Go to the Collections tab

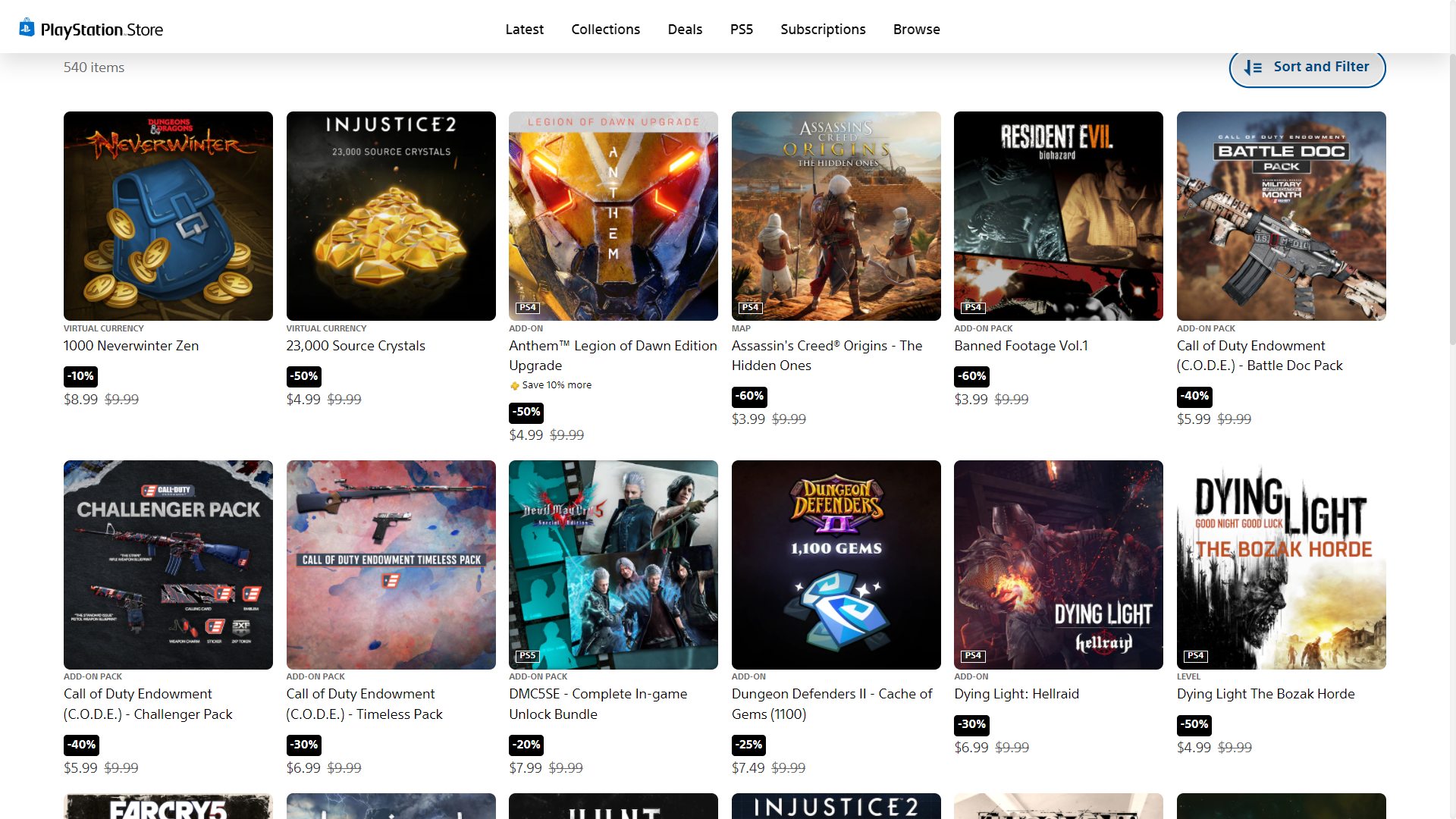(605, 30)
